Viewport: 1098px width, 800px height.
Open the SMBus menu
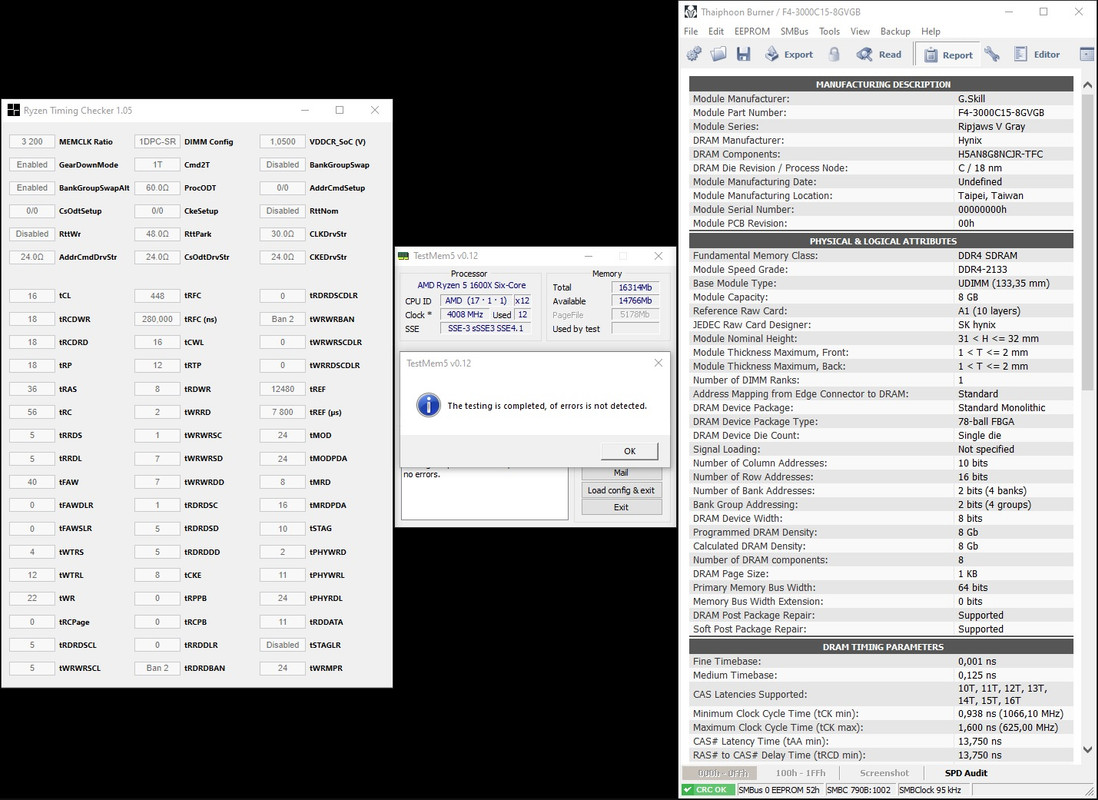[x=794, y=32]
